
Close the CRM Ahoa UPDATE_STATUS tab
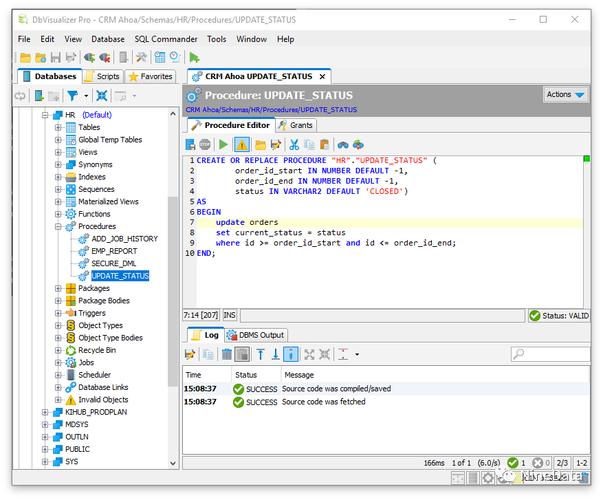pos(322,77)
